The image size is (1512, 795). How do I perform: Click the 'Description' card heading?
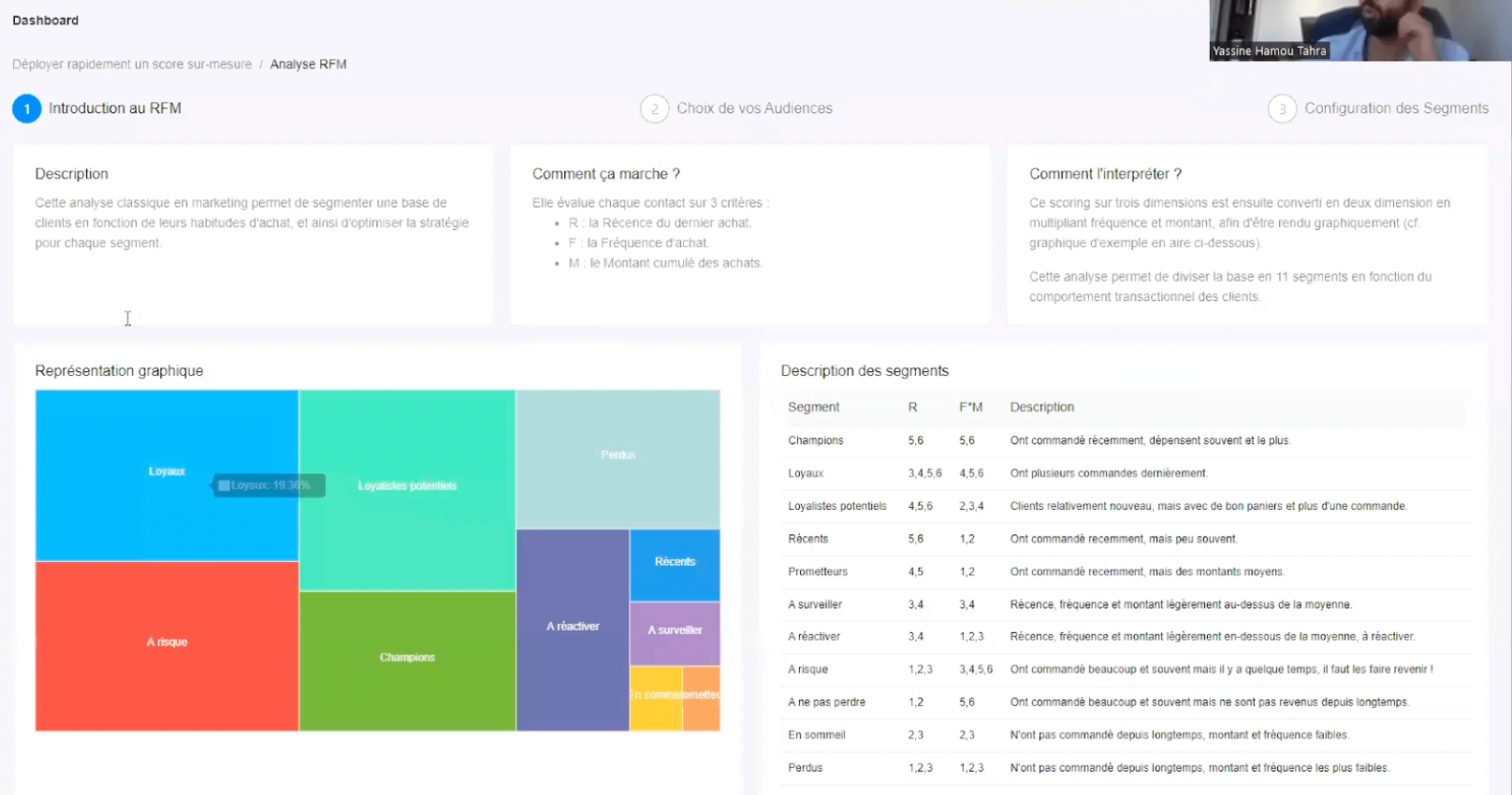[72, 174]
